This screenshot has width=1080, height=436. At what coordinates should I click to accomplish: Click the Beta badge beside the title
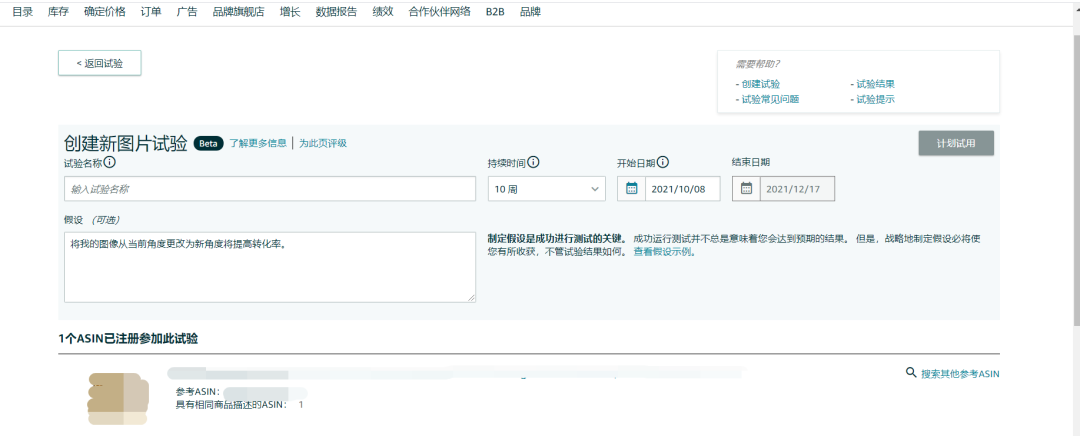tap(208, 144)
